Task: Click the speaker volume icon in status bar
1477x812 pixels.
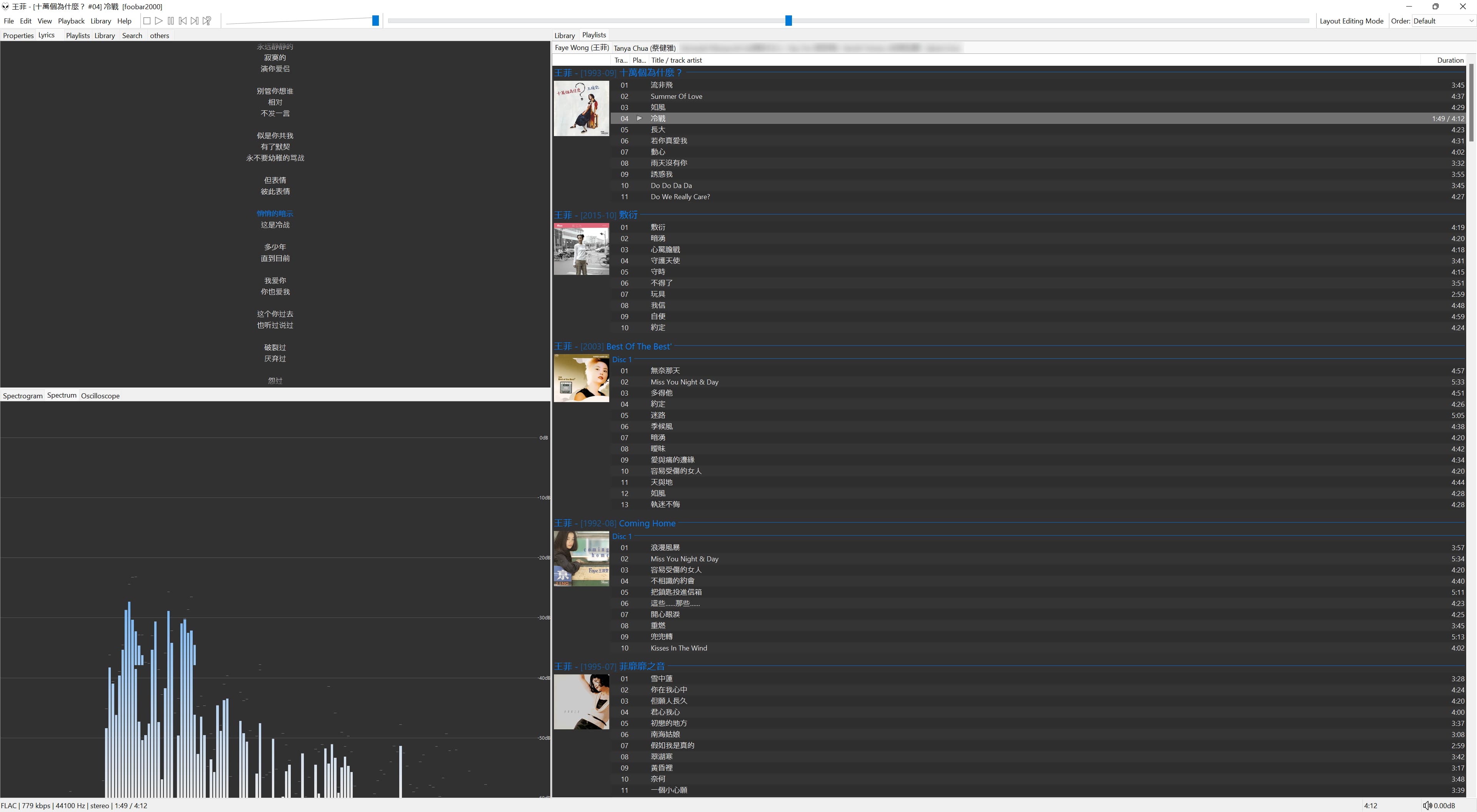Action: point(1427,806)
